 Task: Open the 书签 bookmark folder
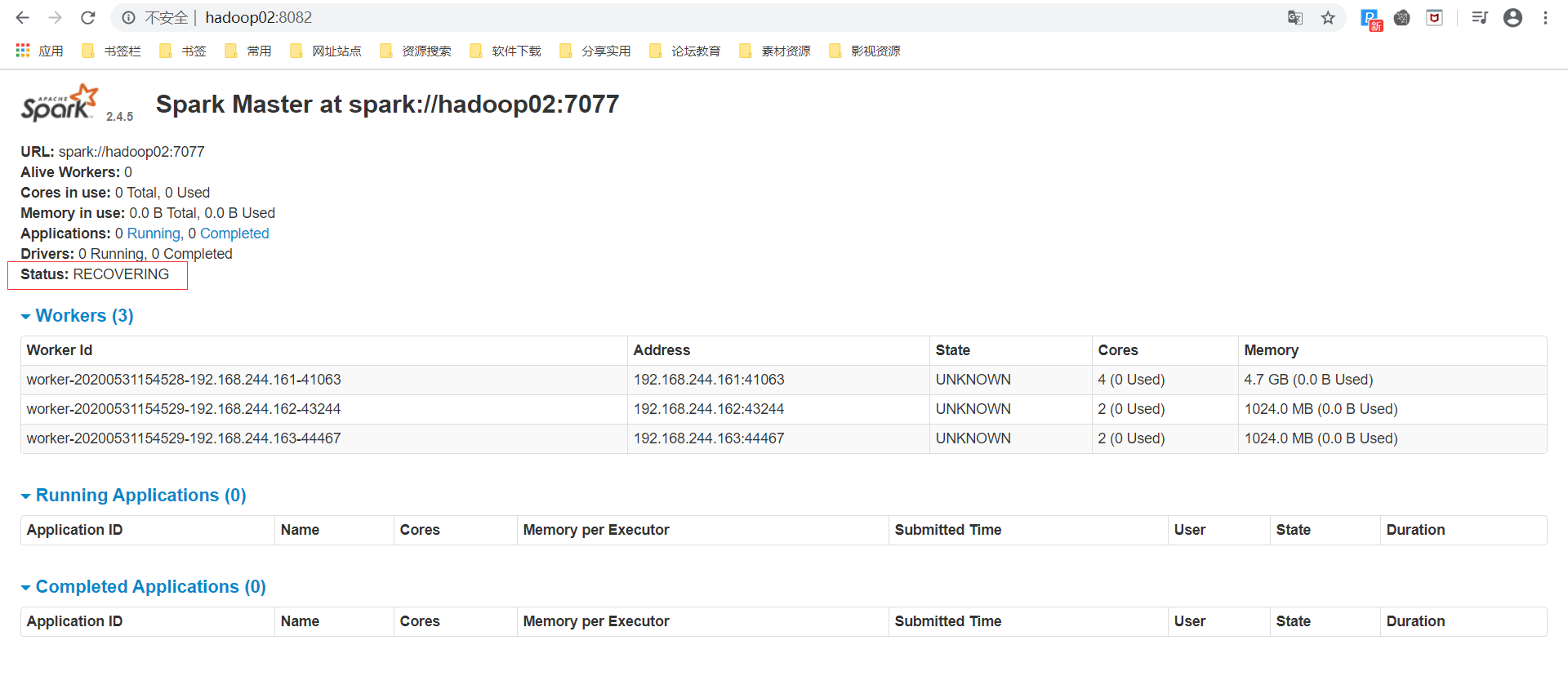click(x=183, y=51)
